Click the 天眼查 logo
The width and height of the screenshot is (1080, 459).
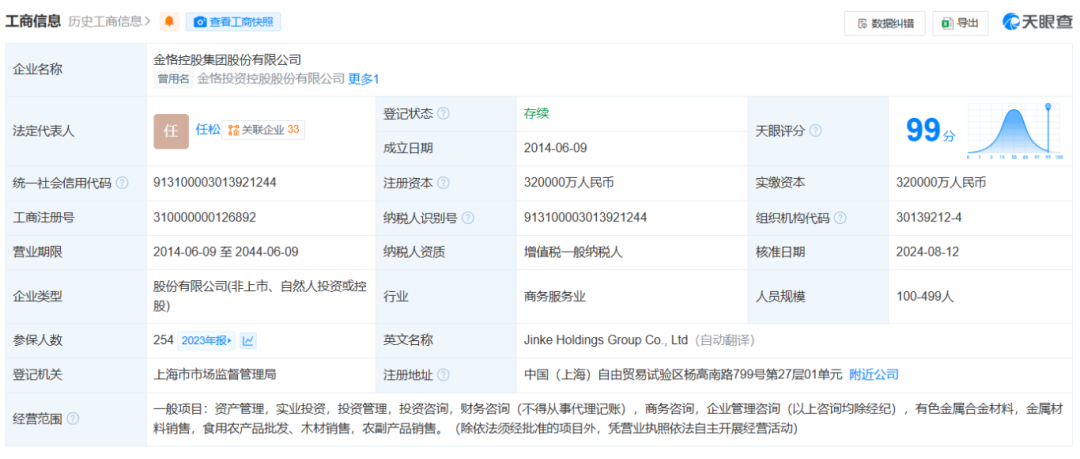coord(1037,23)
